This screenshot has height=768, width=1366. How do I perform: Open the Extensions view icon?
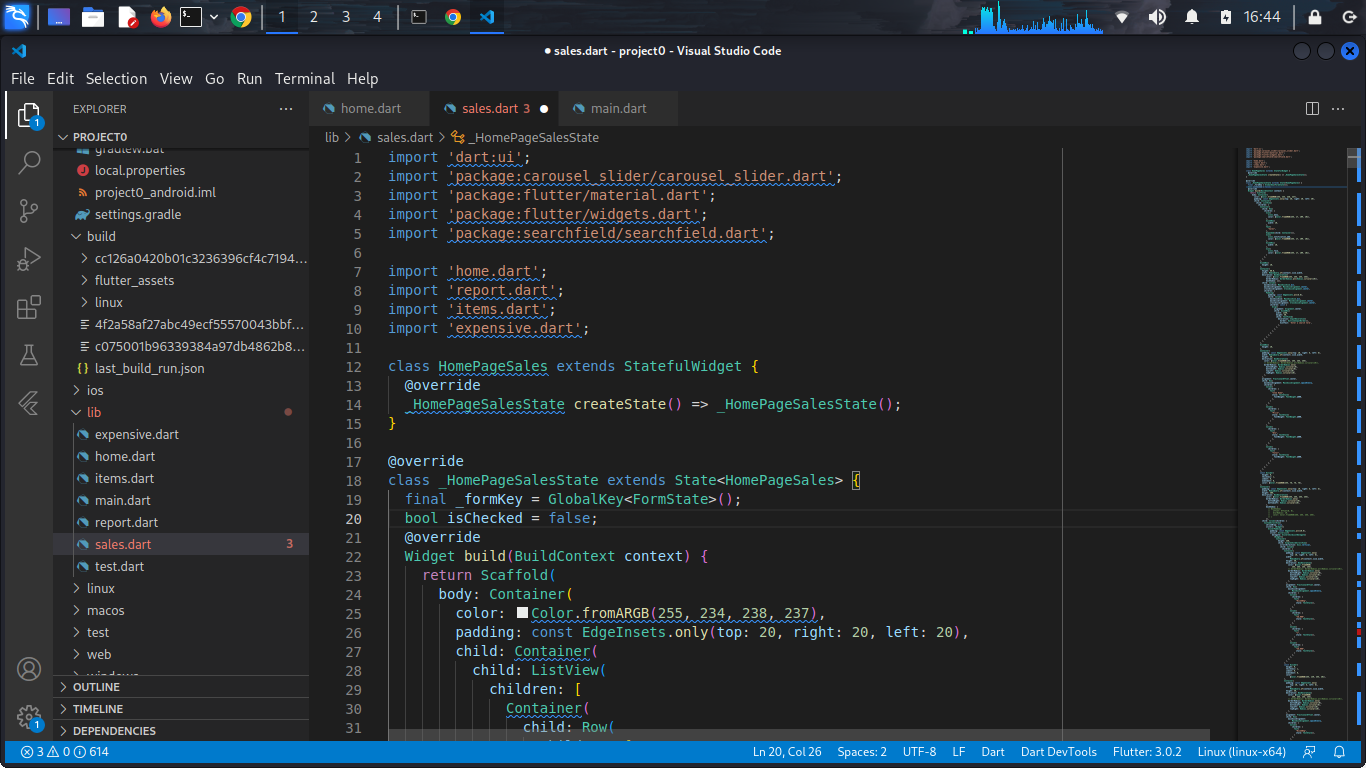tap(29, 306)
